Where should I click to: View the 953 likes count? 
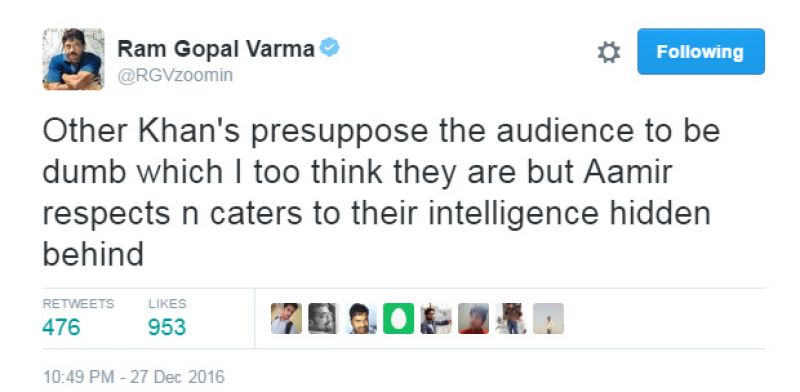(167, 327)
